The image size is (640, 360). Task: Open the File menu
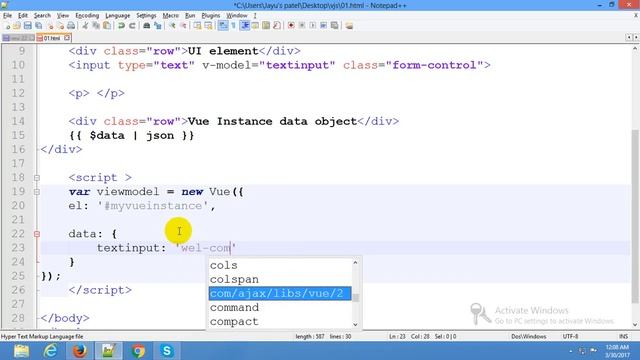[x=7, y=16]
